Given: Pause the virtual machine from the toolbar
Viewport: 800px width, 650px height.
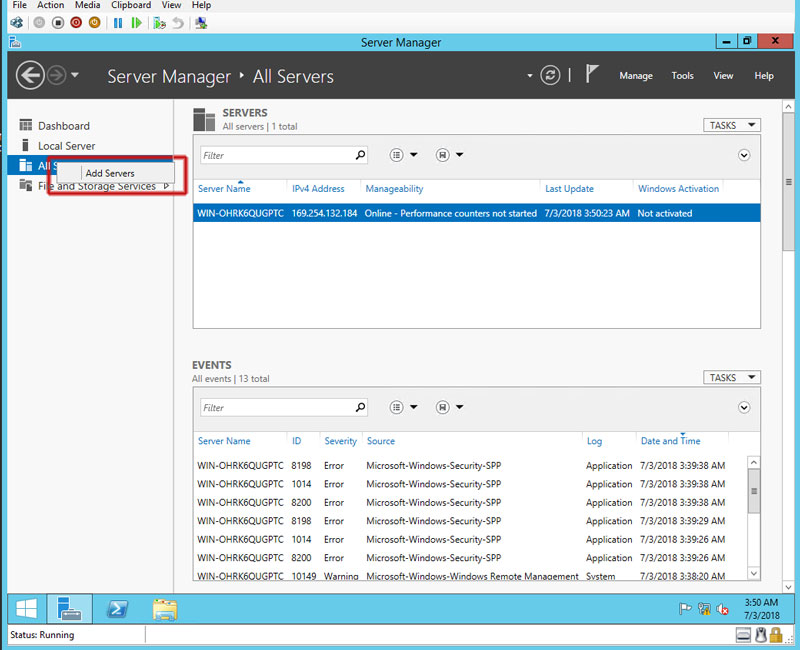Looking at the screenshot, I should click(118, 22).
